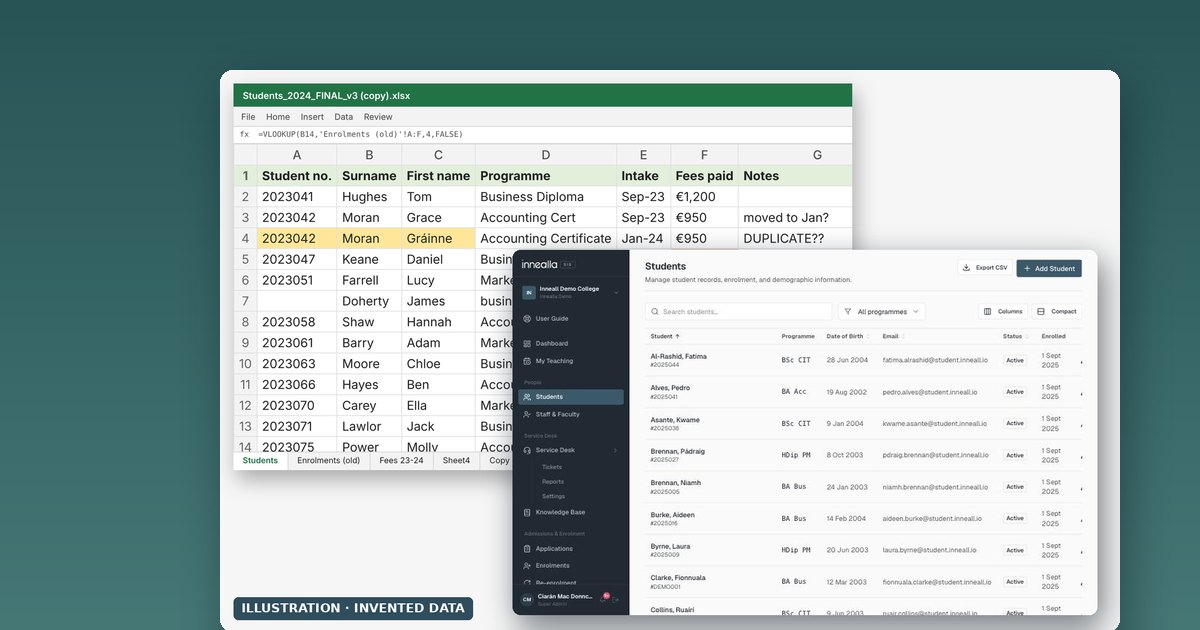Select the Students sheet tab
1200x630 pixels.
tap(260, 461)
